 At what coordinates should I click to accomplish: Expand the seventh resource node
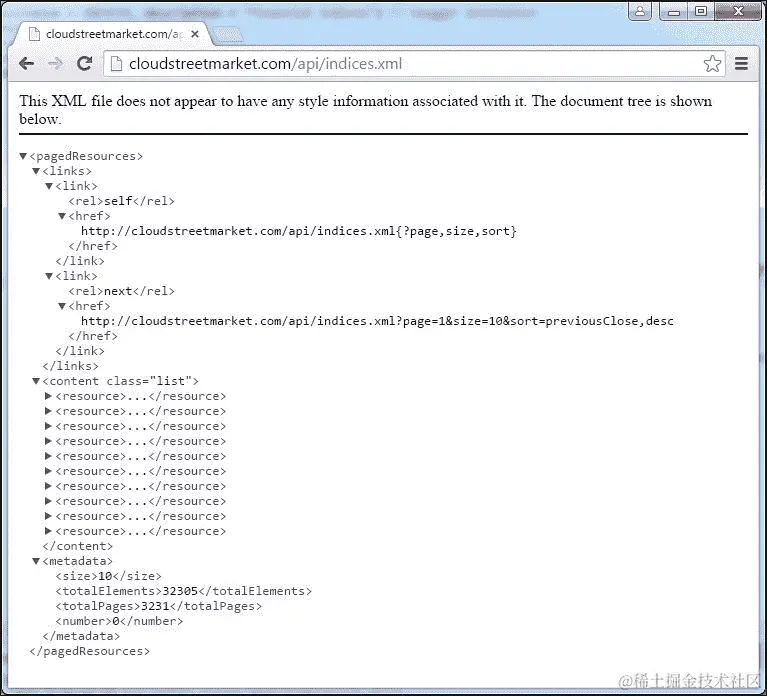48,486
